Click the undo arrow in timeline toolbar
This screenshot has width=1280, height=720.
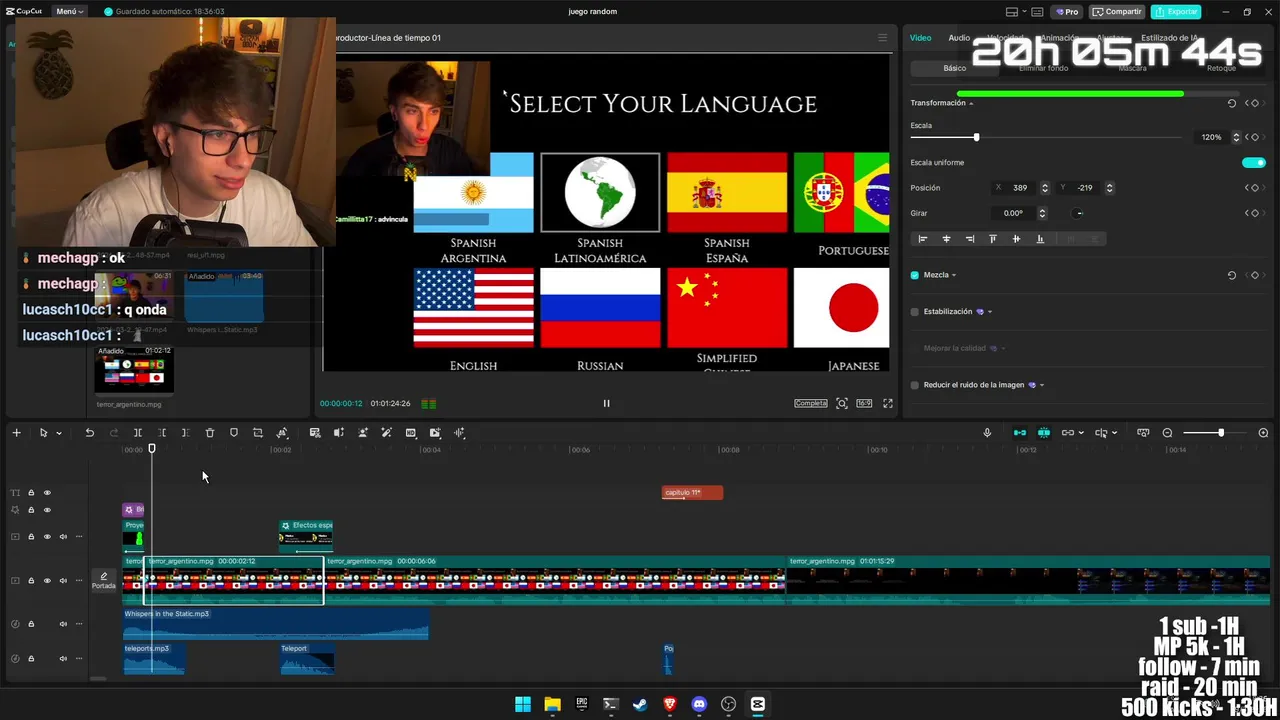89,433
